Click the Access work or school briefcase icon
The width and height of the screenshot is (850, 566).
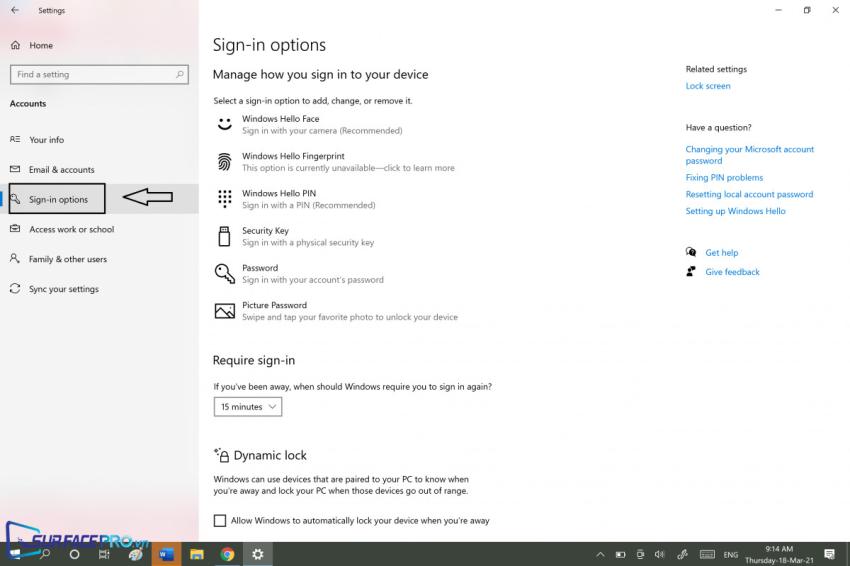pos(15,229)
